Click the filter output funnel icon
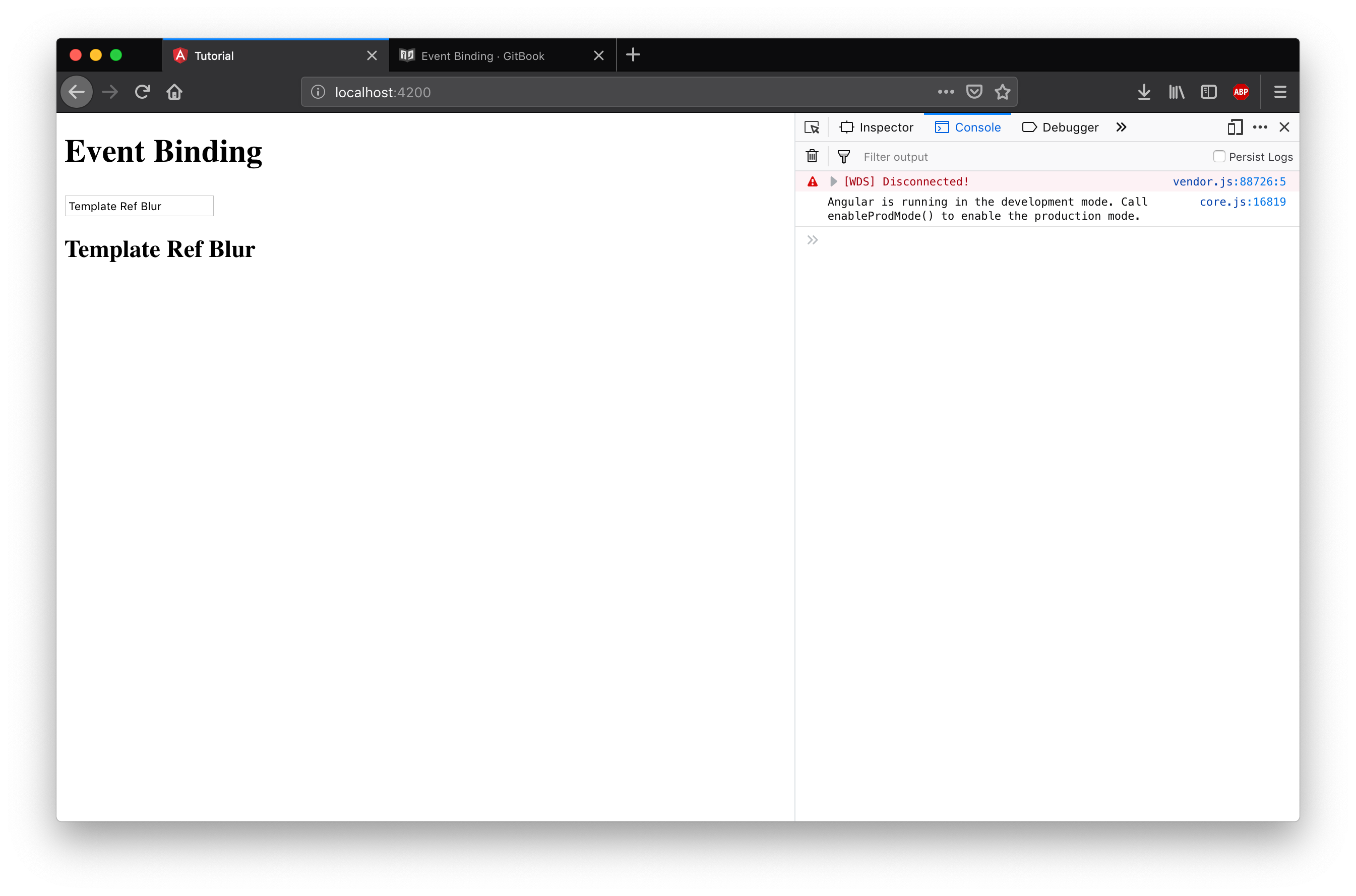Viewport: 1356px width, 896px height. (845, 156)
